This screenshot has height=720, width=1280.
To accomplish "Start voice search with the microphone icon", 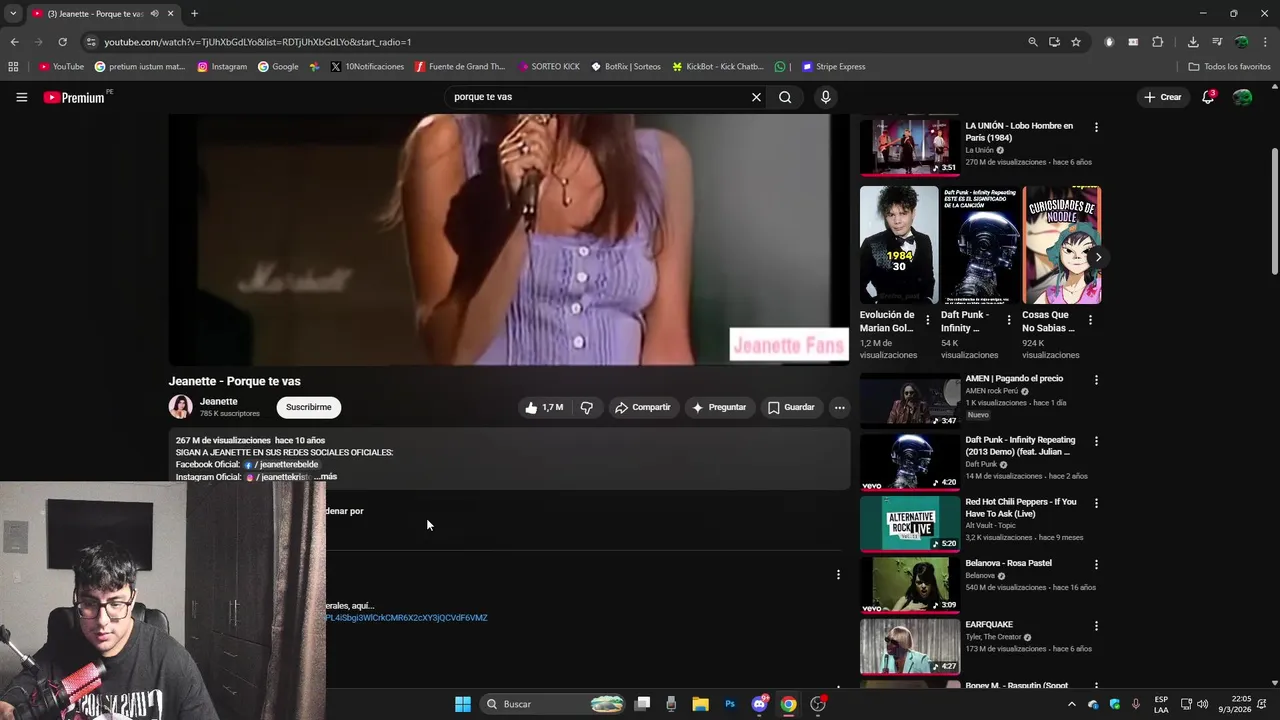I will click(825, 97).
